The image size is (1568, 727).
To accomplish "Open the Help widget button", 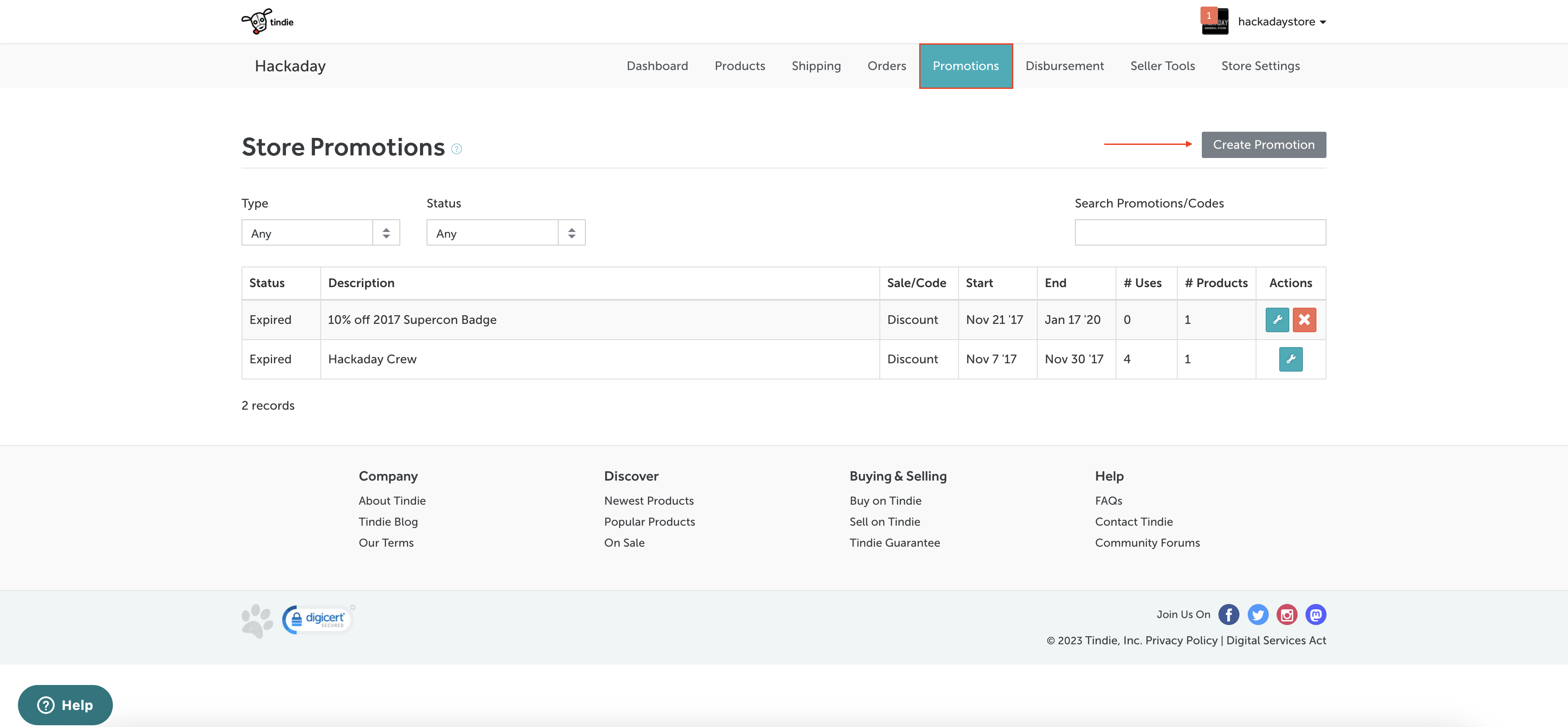I will 65,705.
